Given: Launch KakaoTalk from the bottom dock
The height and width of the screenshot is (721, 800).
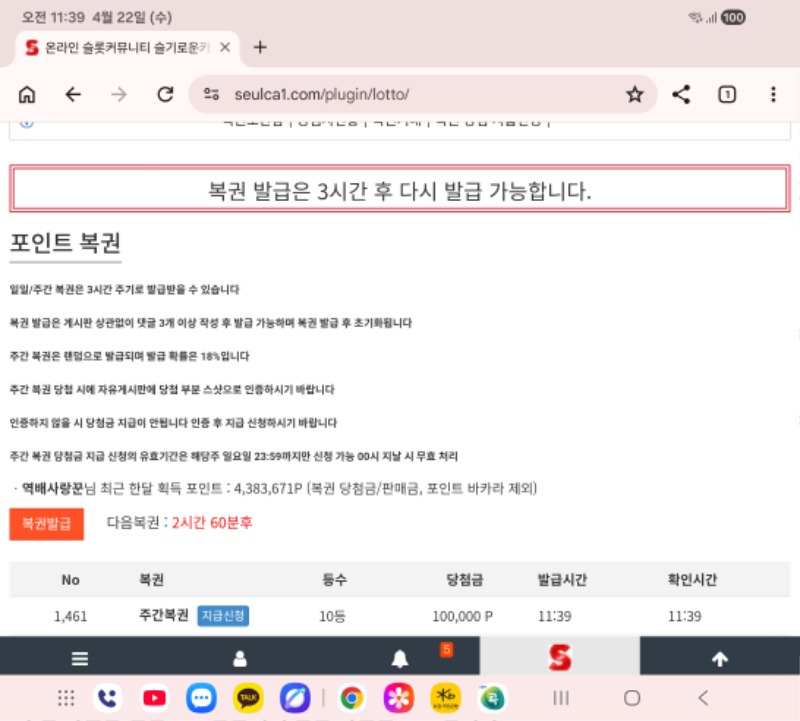Looking at the screenshot, I should click(x=248, y=697).
